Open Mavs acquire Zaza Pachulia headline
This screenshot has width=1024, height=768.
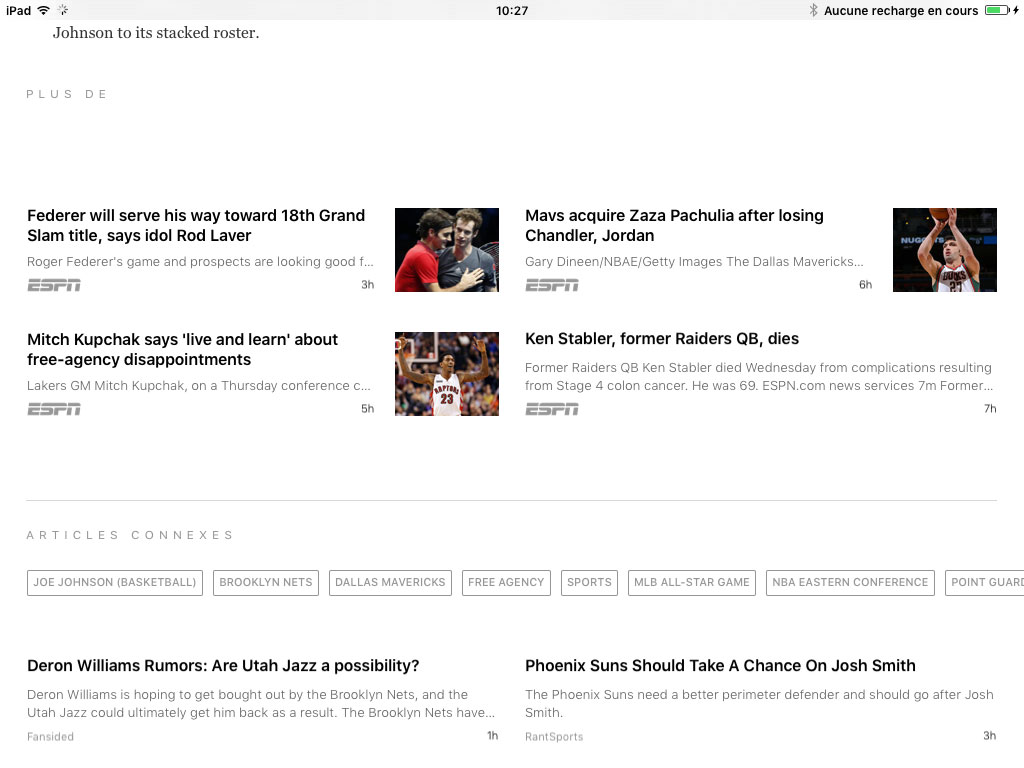pyautogui.click(x=674, y=225)
